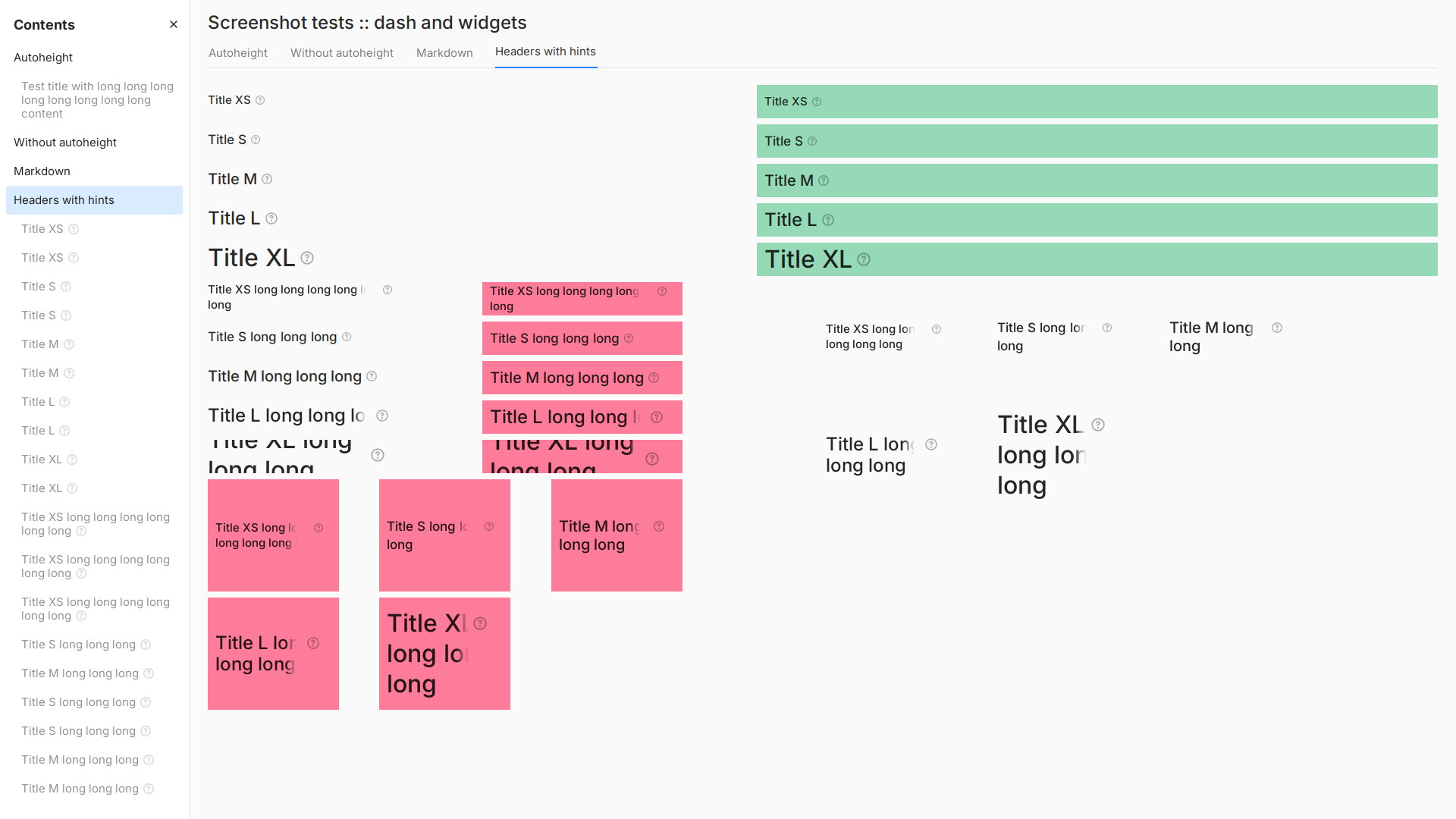The image size is (1456, 819).
Task: Click hint icon next to green Title XS header
Action: [817, 102]
